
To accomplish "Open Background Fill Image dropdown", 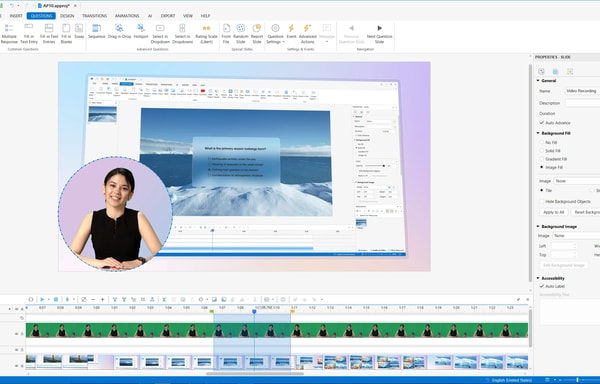I will 577,181.
